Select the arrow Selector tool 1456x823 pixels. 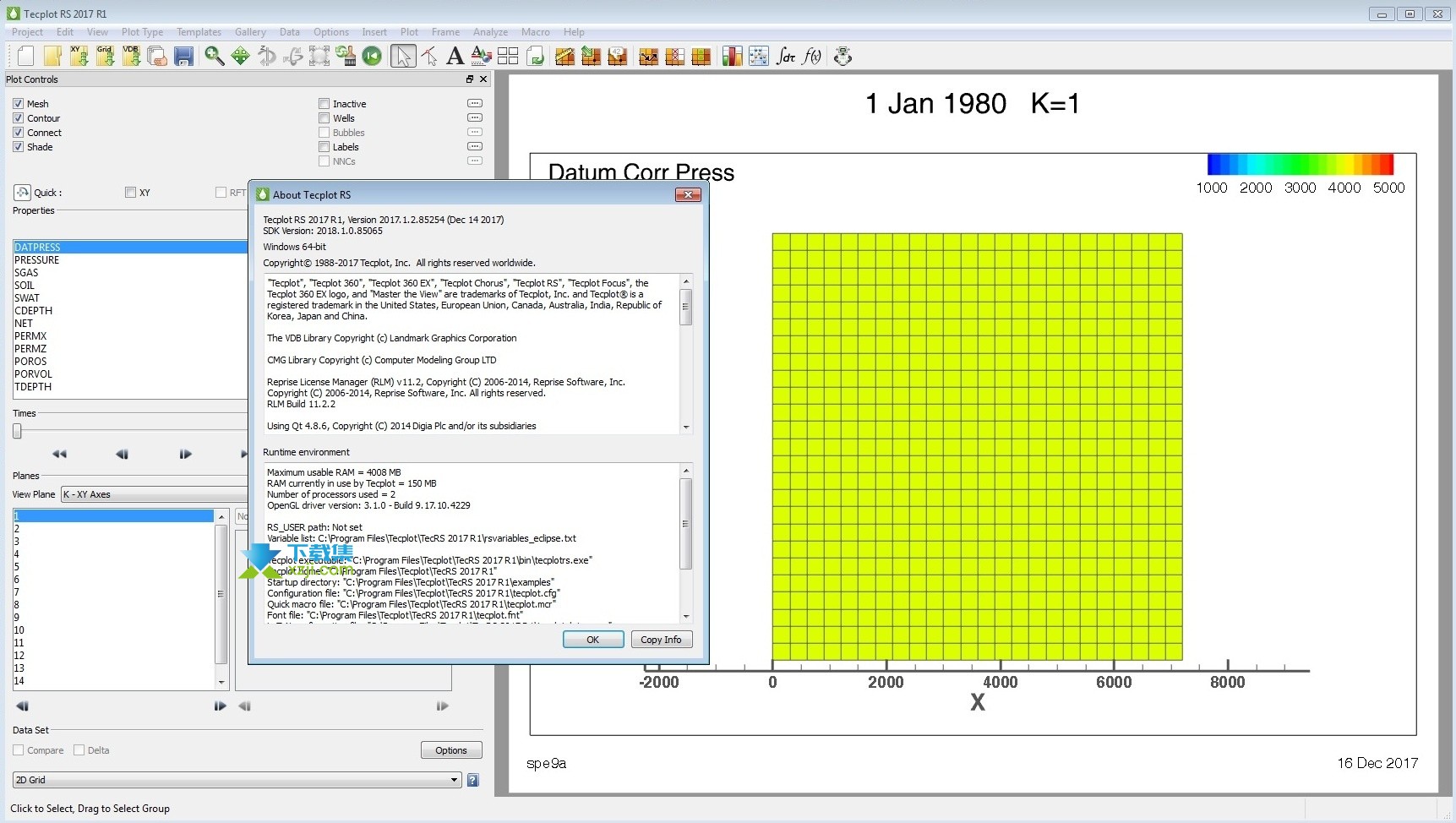(403, 57)
